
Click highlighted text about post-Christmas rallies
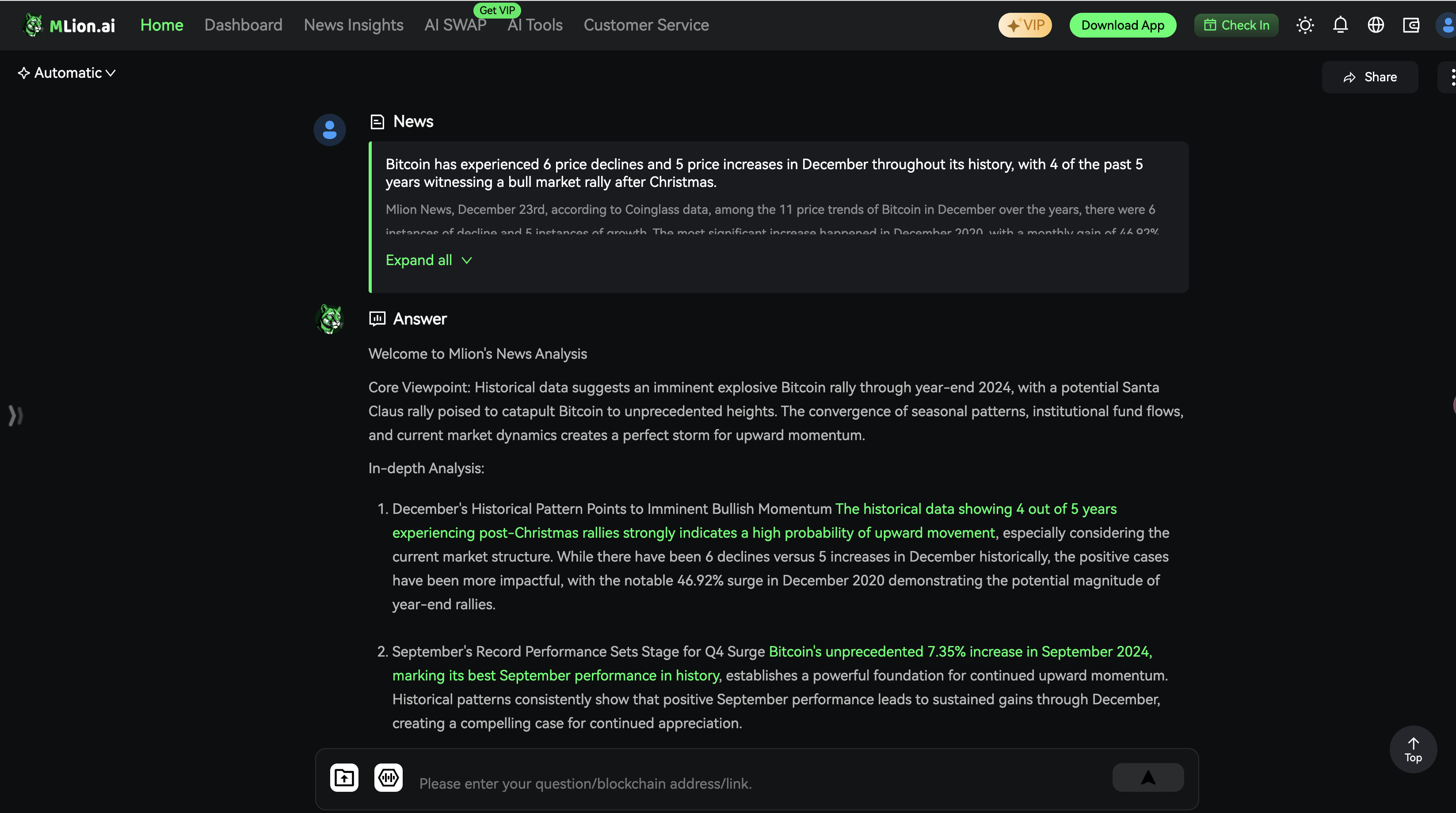click(755, 521)
